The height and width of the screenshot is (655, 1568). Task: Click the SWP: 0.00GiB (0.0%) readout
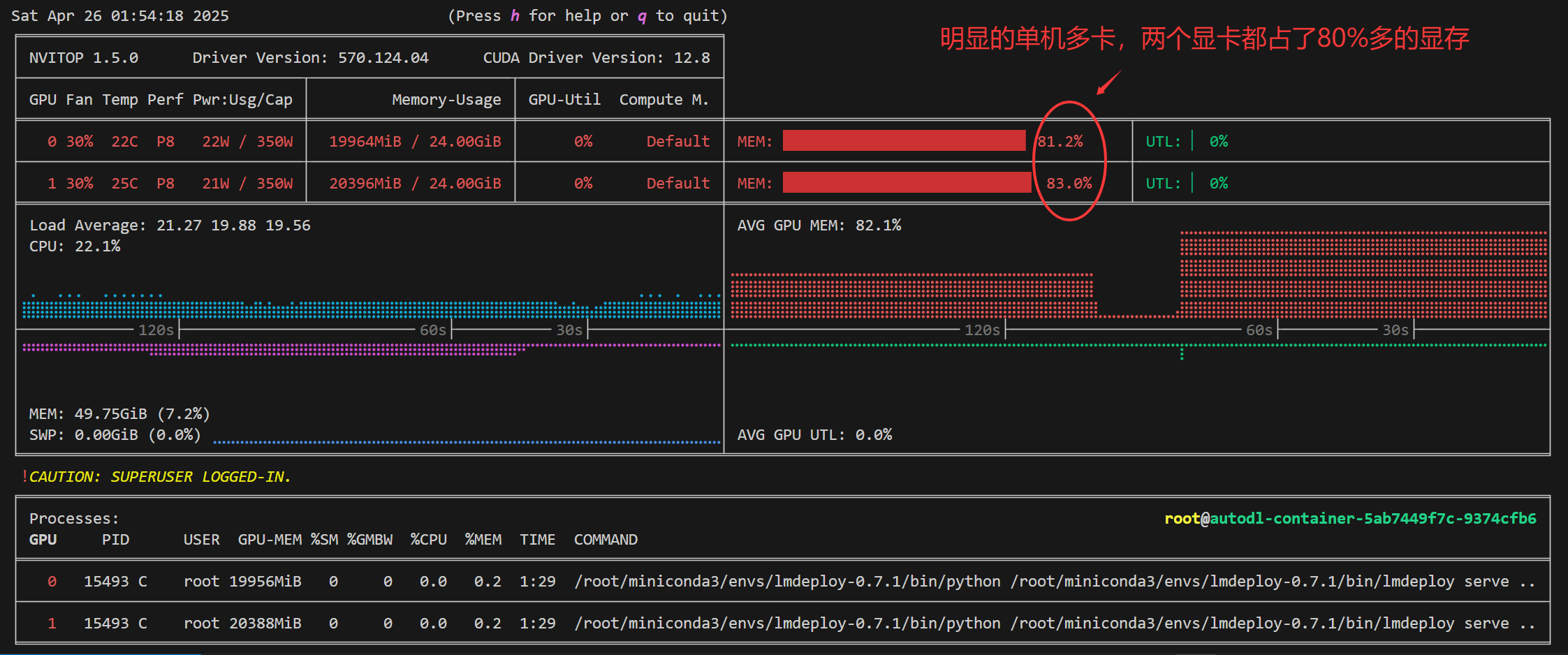click(x=115, y=434)
